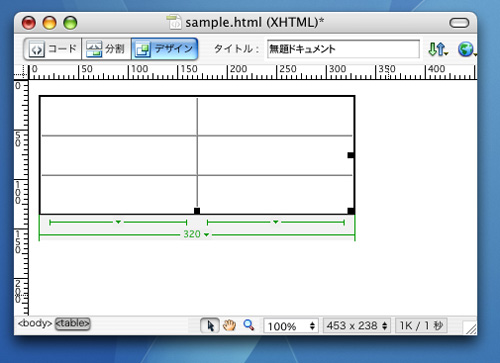Click the toolbar toggle pill button
The image size is (500, 363).
click(x=459, y=23)
